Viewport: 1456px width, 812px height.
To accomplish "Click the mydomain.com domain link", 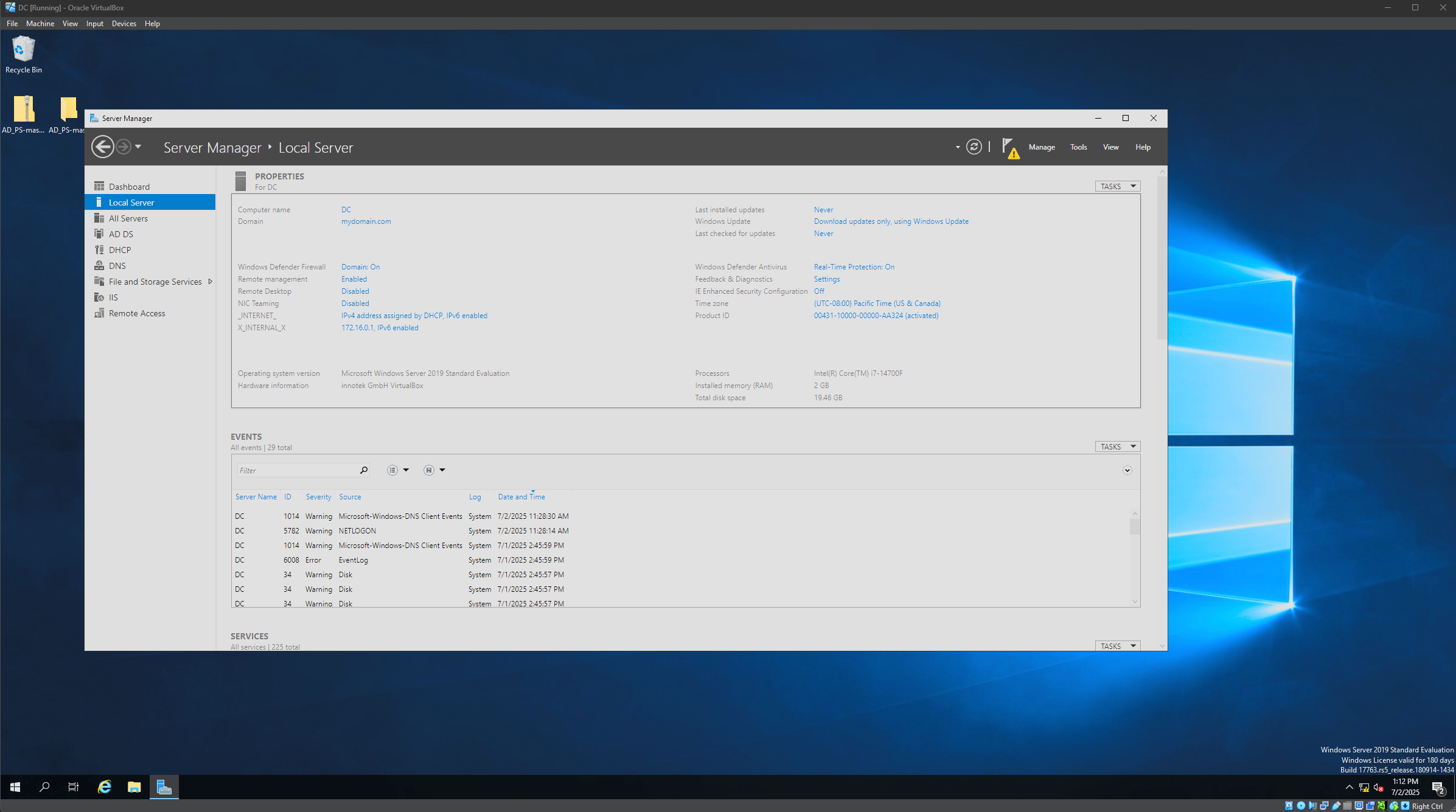I will click(366, 221).
